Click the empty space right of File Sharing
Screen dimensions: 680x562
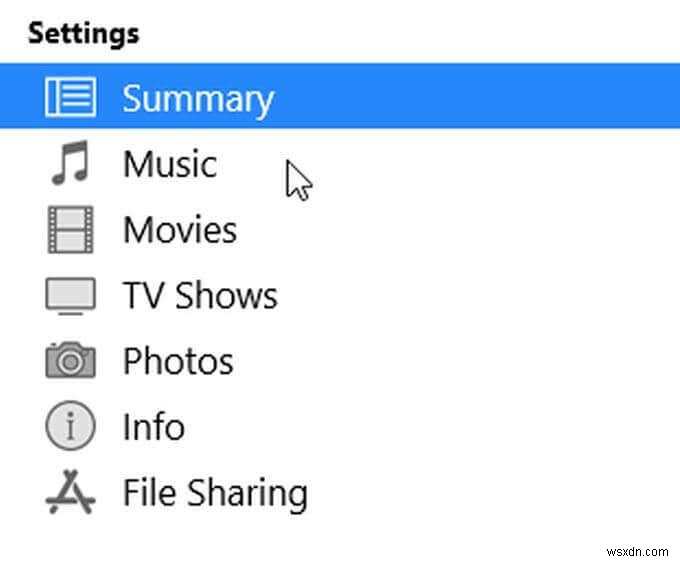pos(490,493)
